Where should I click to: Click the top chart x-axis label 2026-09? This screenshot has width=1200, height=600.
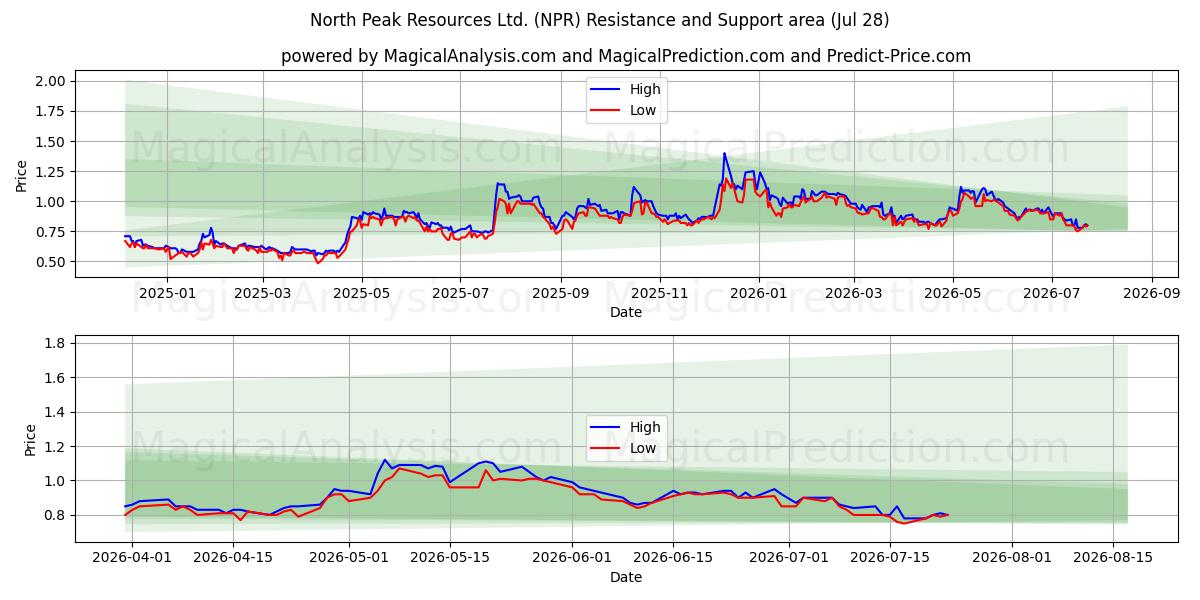[x=1152, y=293]
